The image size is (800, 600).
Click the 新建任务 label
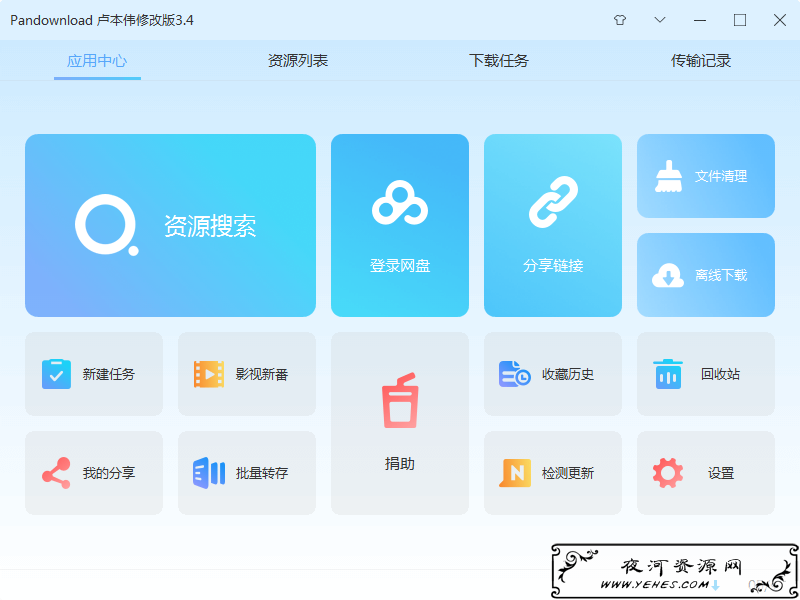click(109, 374)
